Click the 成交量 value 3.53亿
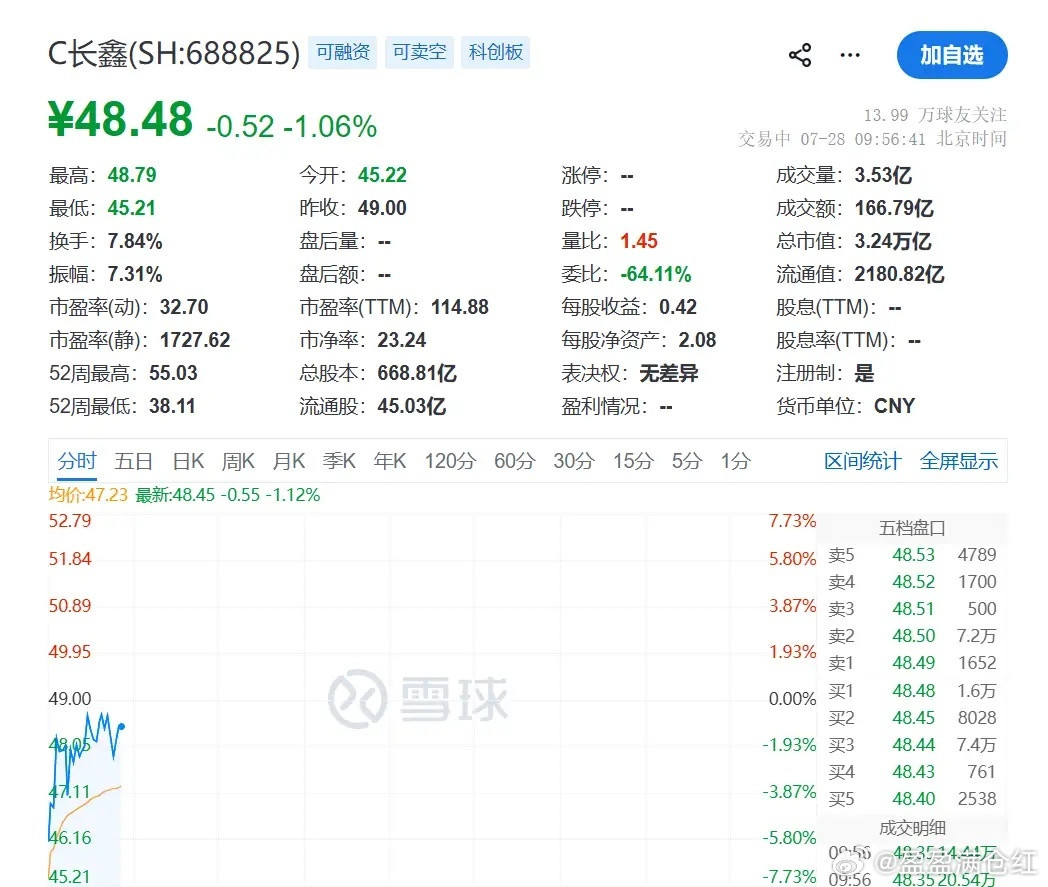Screen dimensions: 1048x887 [883, 175]
